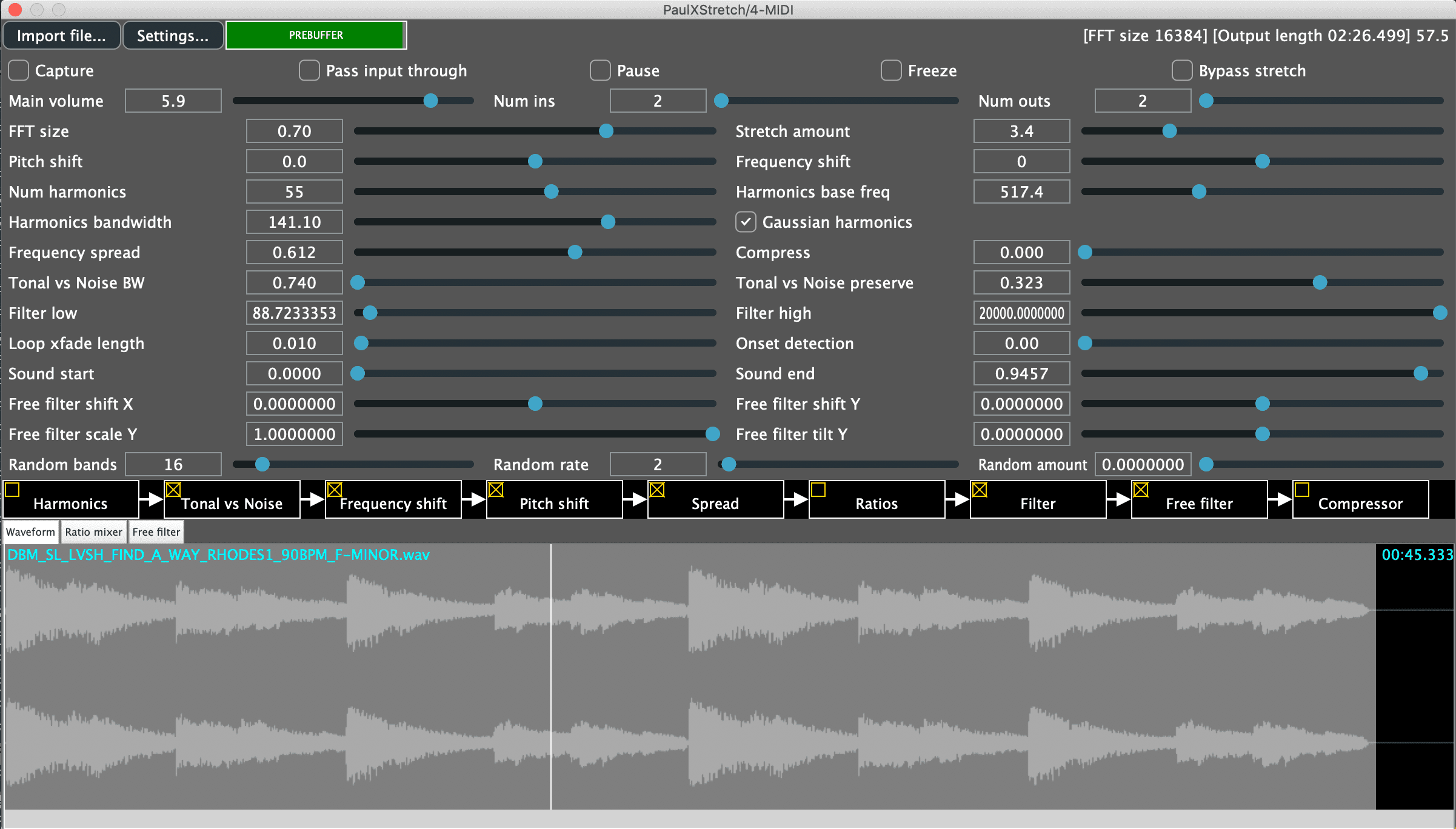Click the Import file button
Screen dimensions: 1456x829
(x=61, y=35)
